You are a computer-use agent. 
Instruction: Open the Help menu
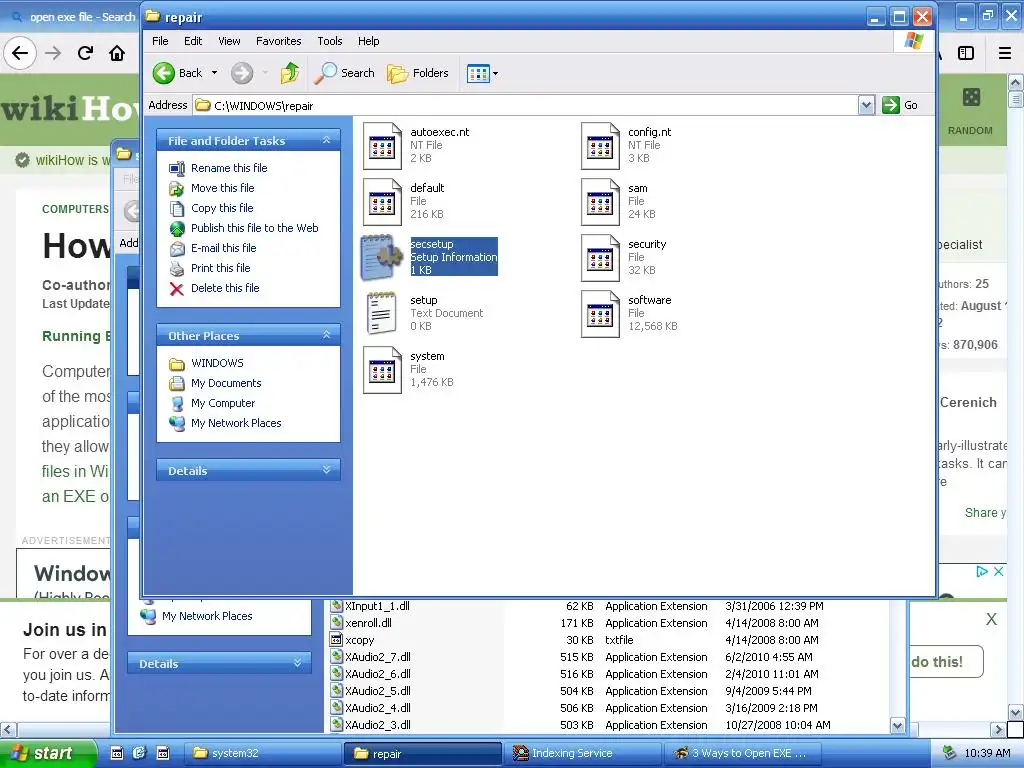tap(368, 41)
